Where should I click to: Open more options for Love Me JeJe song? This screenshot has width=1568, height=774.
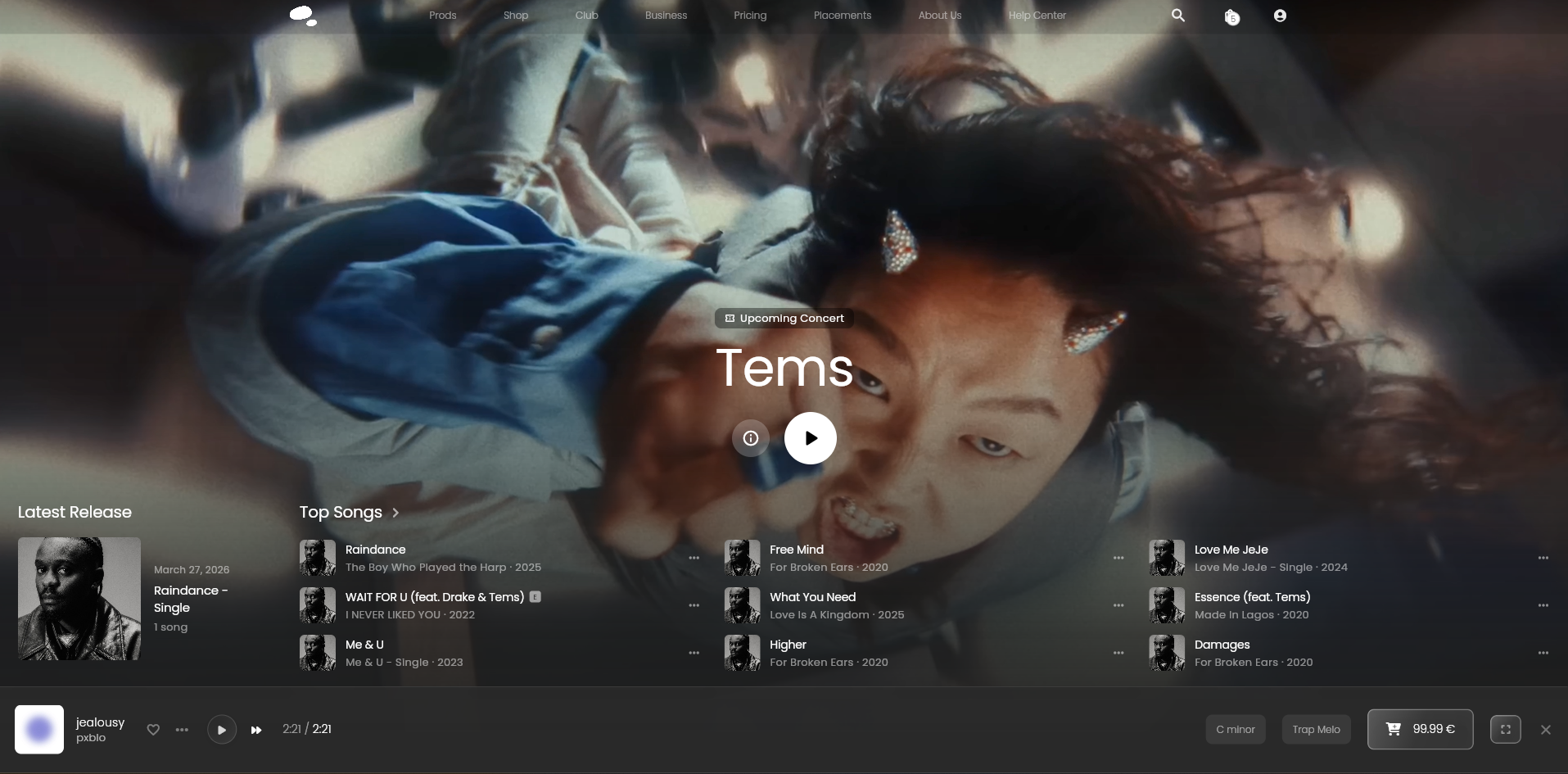point(1543,558)
